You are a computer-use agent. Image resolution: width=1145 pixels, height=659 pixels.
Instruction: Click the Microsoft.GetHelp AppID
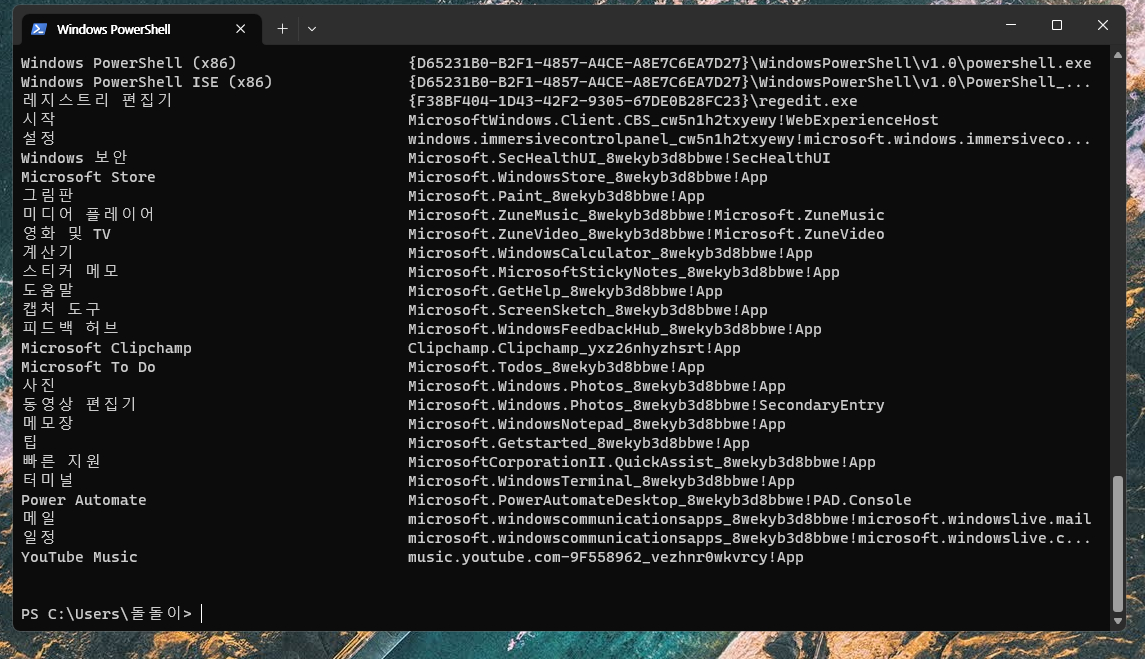(x=564, y=291)
